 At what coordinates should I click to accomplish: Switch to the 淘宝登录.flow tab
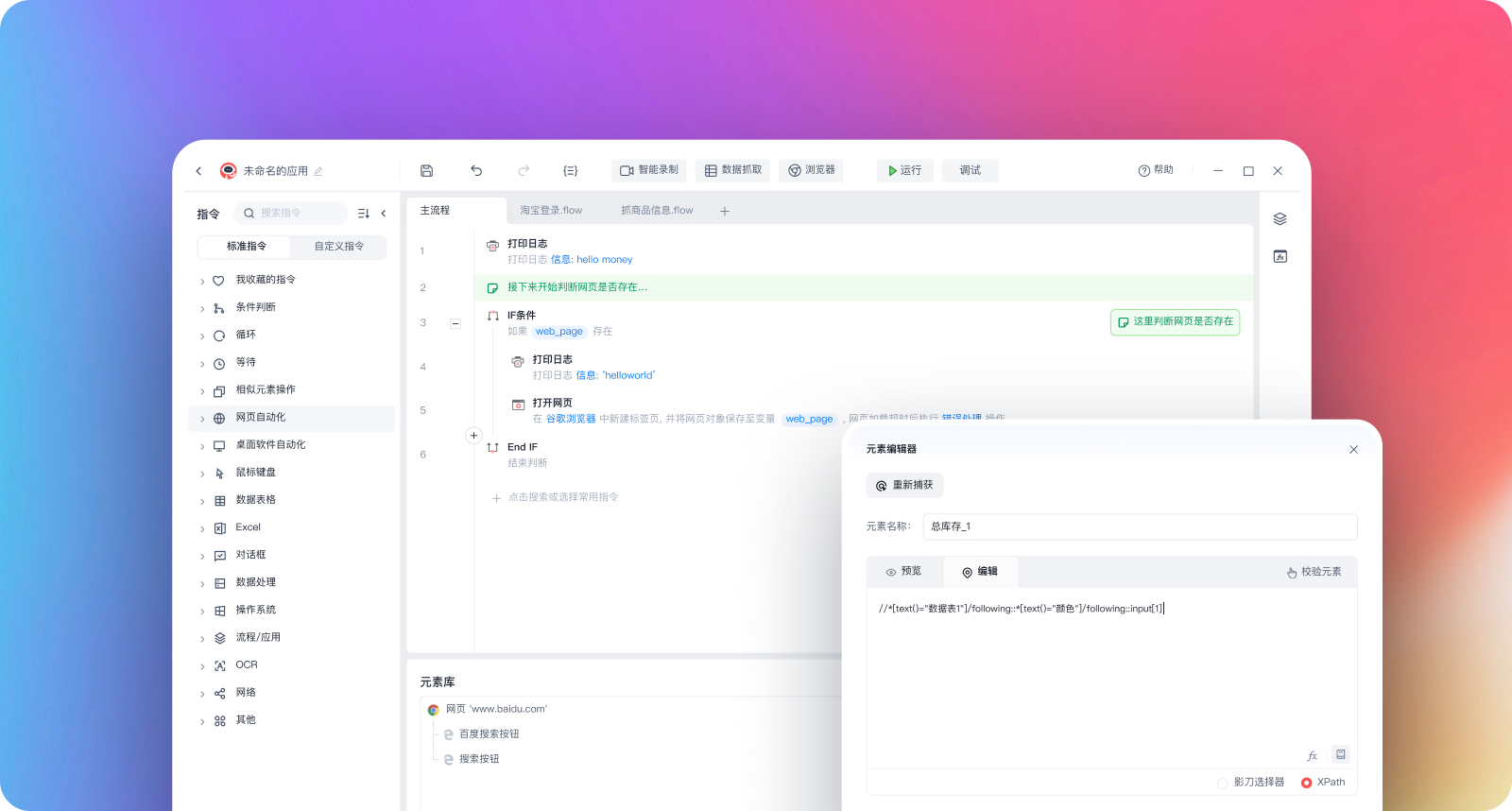pyautogui.click(x=551, y=211)
